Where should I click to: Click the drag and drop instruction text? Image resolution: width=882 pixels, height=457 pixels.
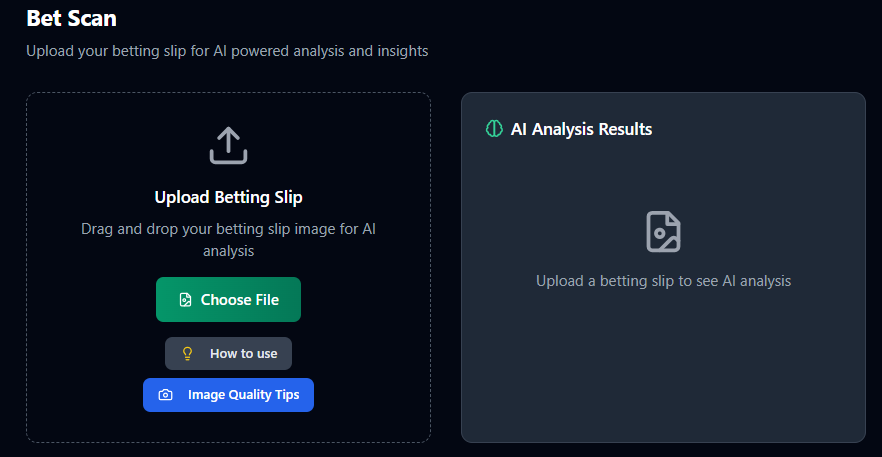click(x=228, y=240)
